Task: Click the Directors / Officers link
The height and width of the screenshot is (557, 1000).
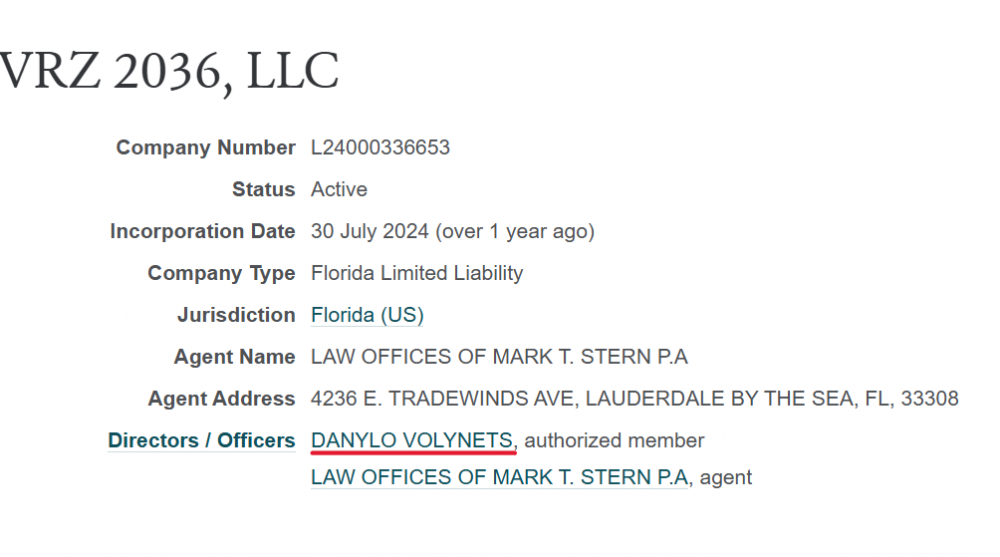Action: tap(201, 440)
